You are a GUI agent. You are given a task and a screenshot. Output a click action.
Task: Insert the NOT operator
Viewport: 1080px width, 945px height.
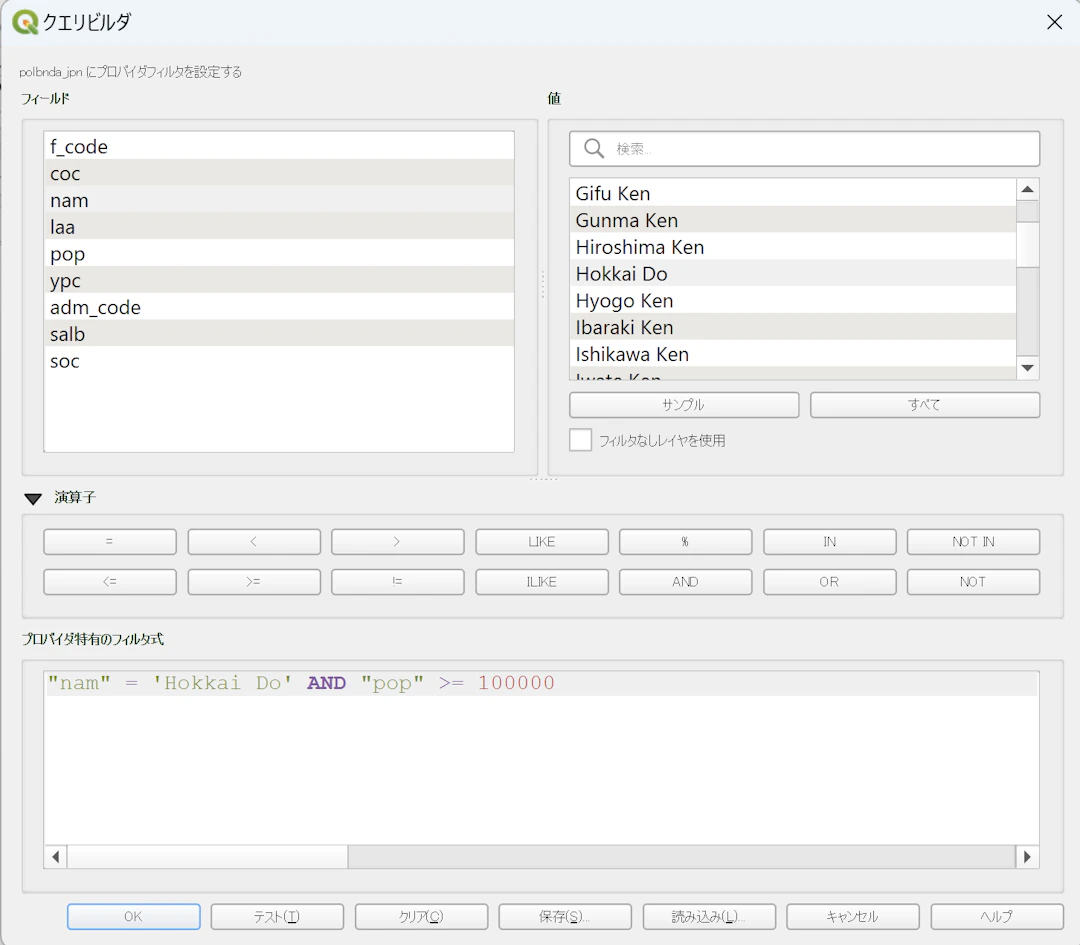[973, 582]
